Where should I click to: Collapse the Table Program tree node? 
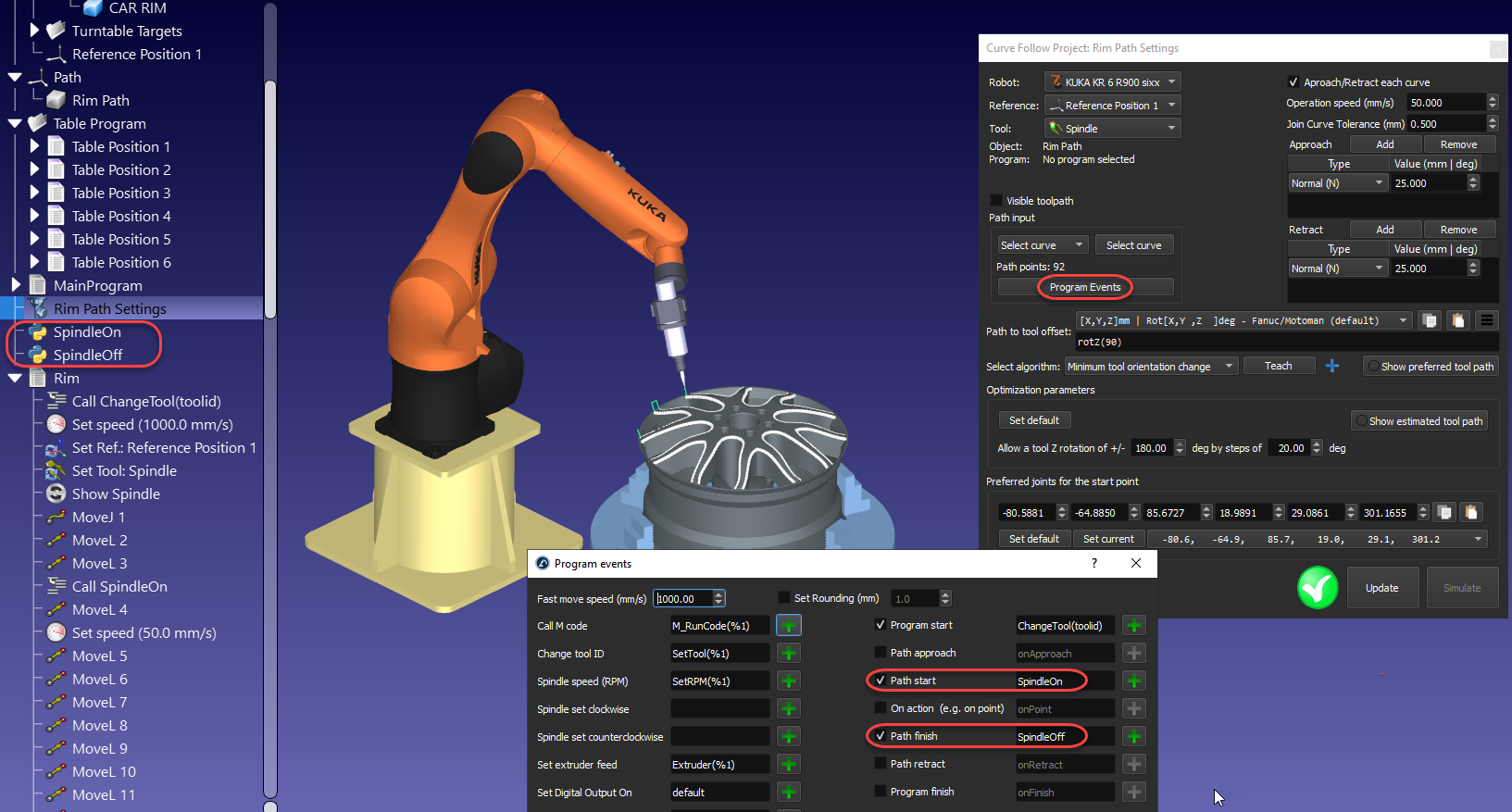15,123
